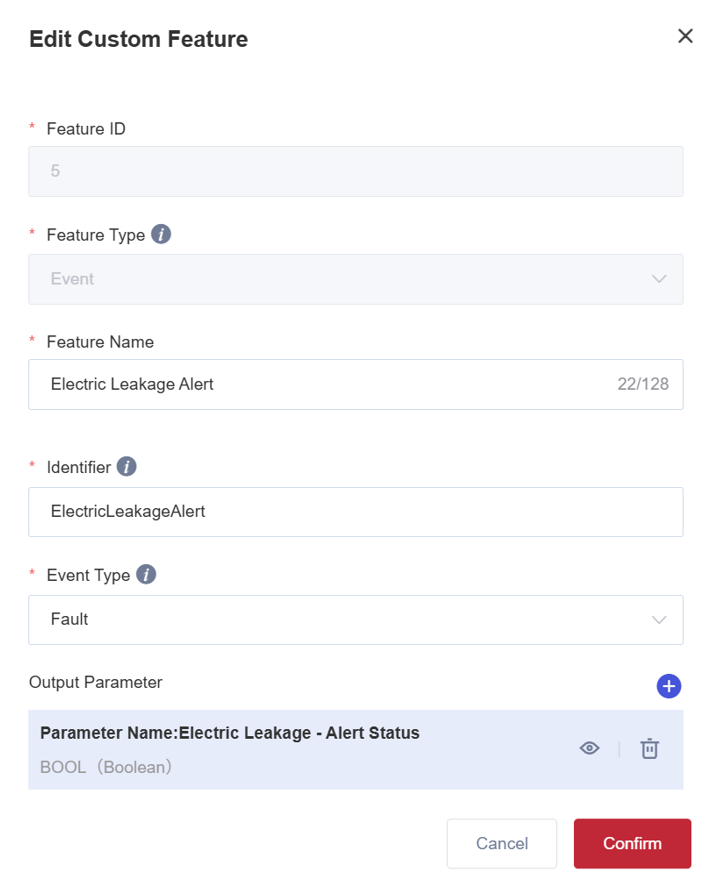Screen dimensions: 712x896
Task: Close the Edit Custom Feature dialog
Action: pyautogui.click(x=685, y=36)
